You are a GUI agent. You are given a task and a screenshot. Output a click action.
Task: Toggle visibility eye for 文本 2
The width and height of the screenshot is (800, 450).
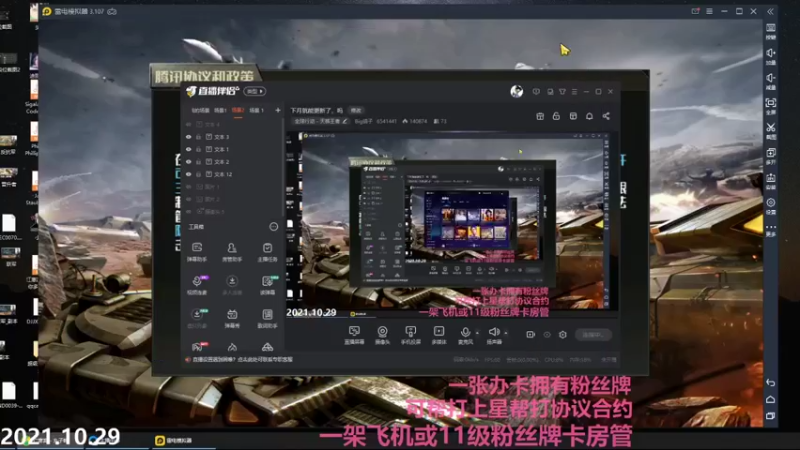pyautogui.click(x=188, y=162)
